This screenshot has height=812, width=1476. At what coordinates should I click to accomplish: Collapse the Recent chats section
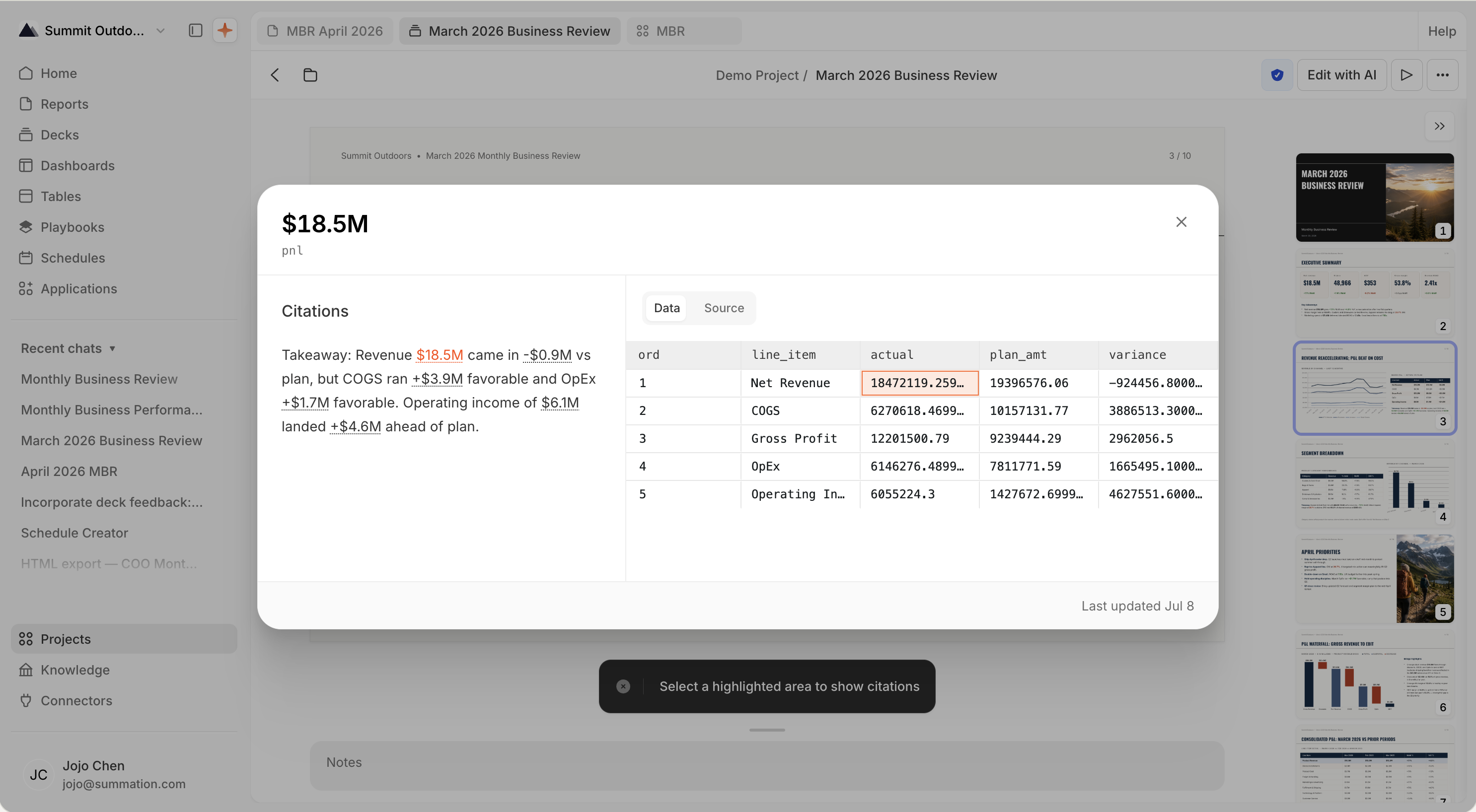[x=68, y=348]
